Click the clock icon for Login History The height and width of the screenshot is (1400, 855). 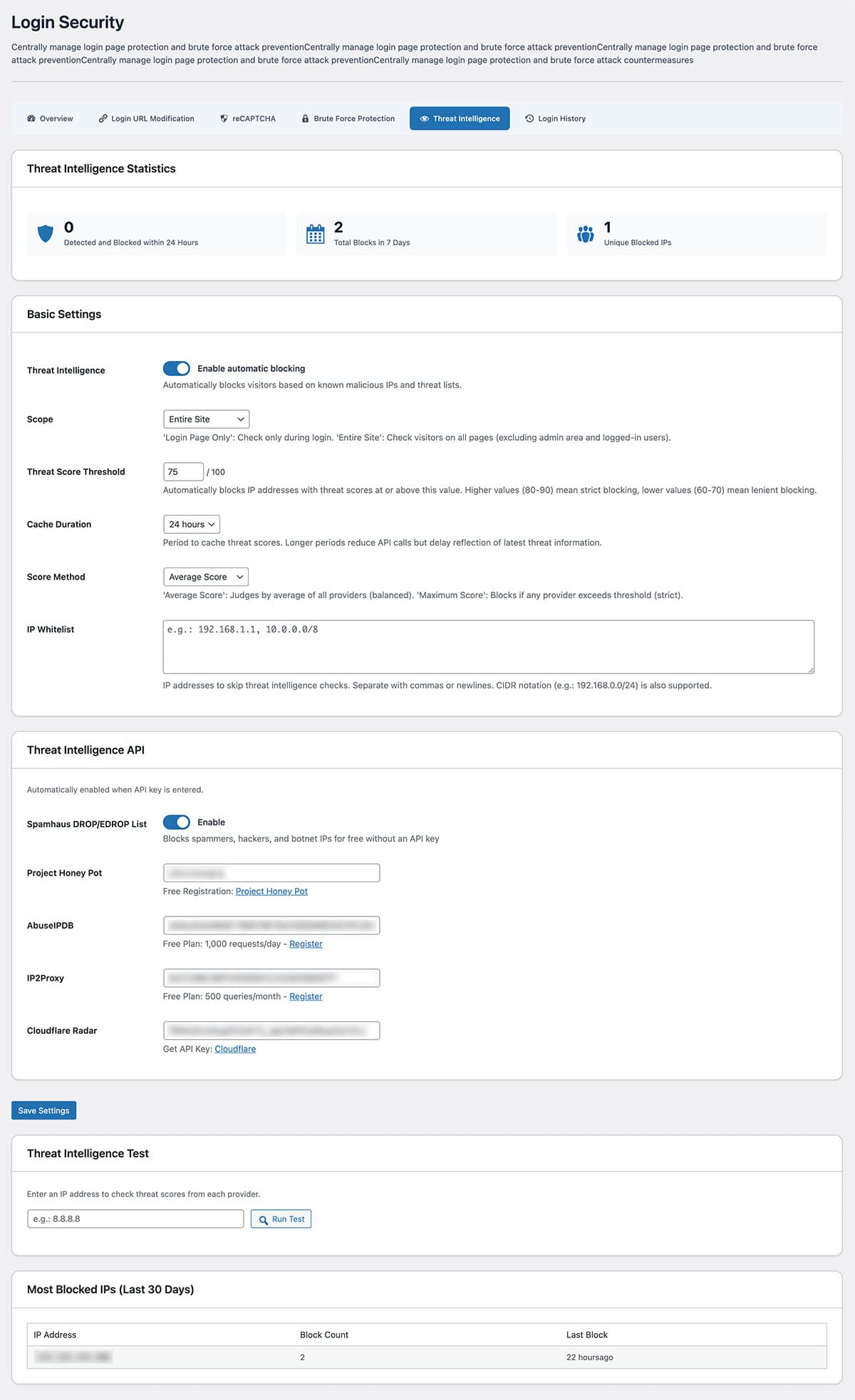[529, 119]
